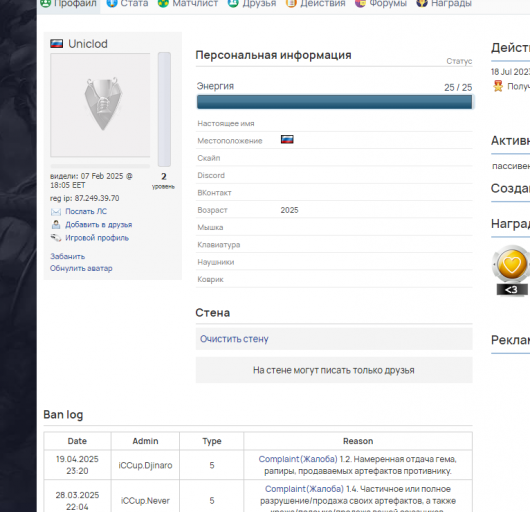This screenshot has height=512, width=530.
Task: Click the Admin column header
Action: pyautogui.click(x=145, y=441)
